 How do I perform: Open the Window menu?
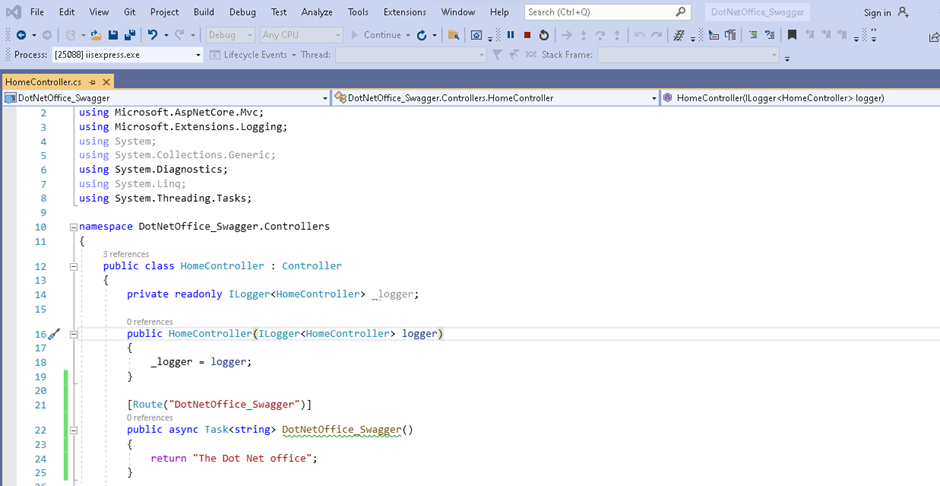(457, 12)
